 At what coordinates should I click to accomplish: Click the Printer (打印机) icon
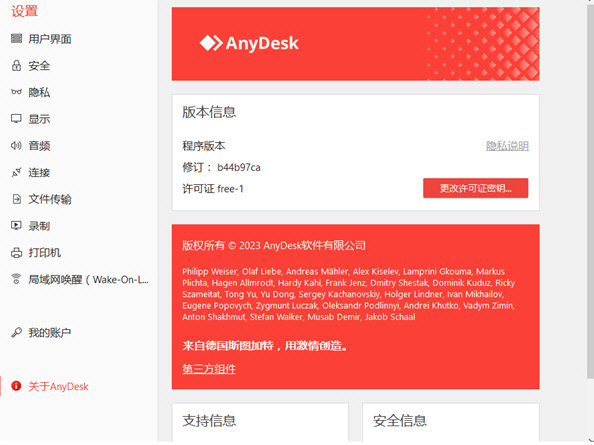[16, 253]
